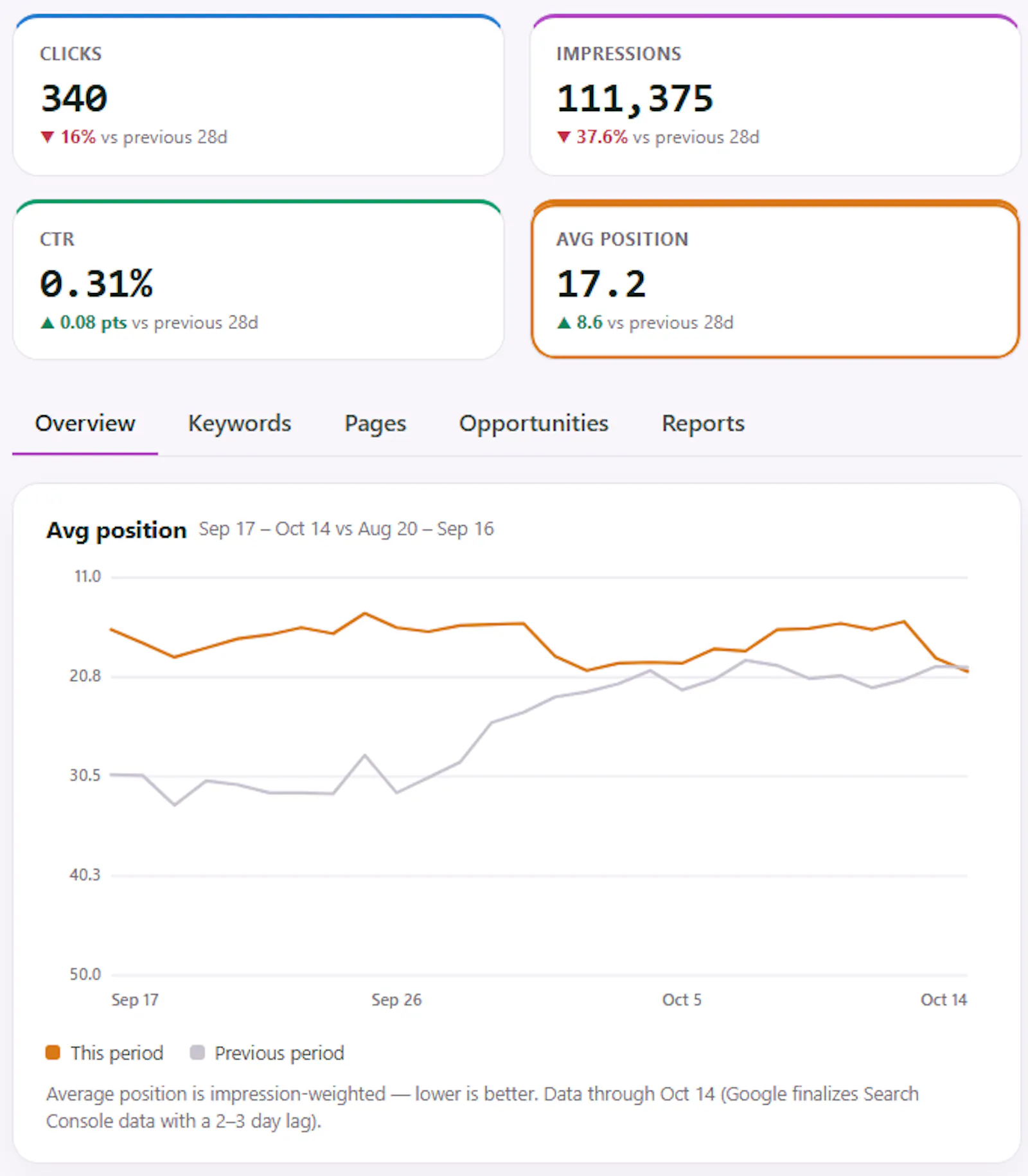Toggle the Previous period legend item
Screen dimensions: 1028x1176
[x=267, y=1053]
